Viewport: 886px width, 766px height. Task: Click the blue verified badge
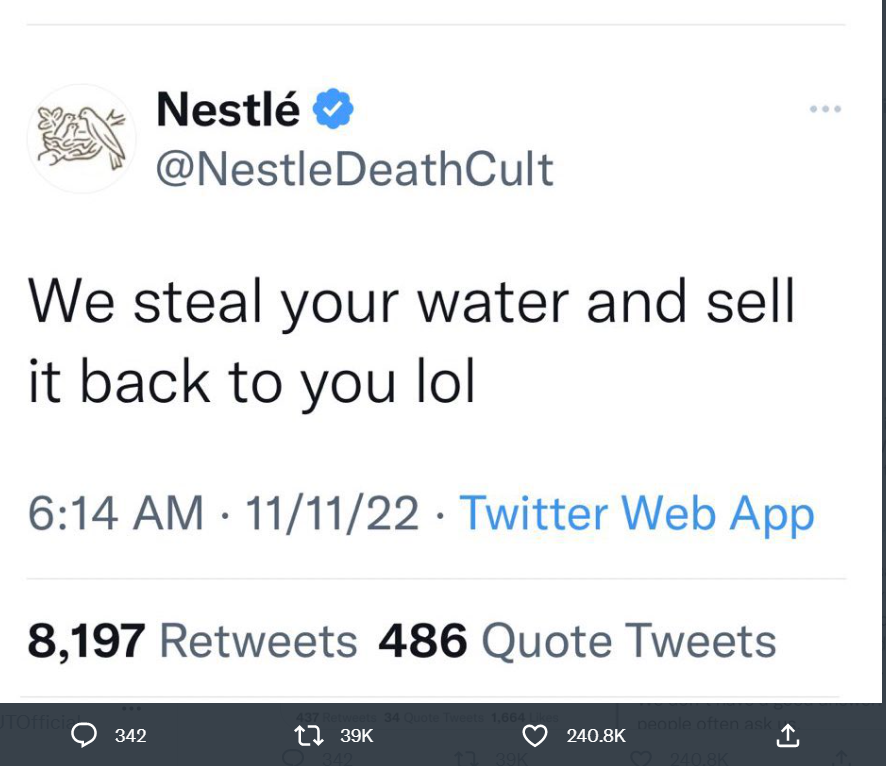pyautogui.click(x=333, y=108)
